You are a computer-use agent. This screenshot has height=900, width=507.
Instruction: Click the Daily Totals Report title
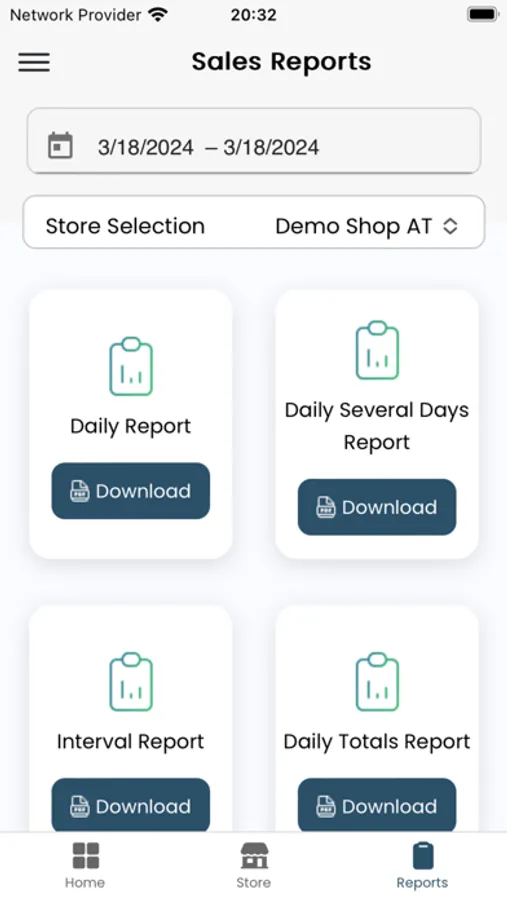(377, 742)
